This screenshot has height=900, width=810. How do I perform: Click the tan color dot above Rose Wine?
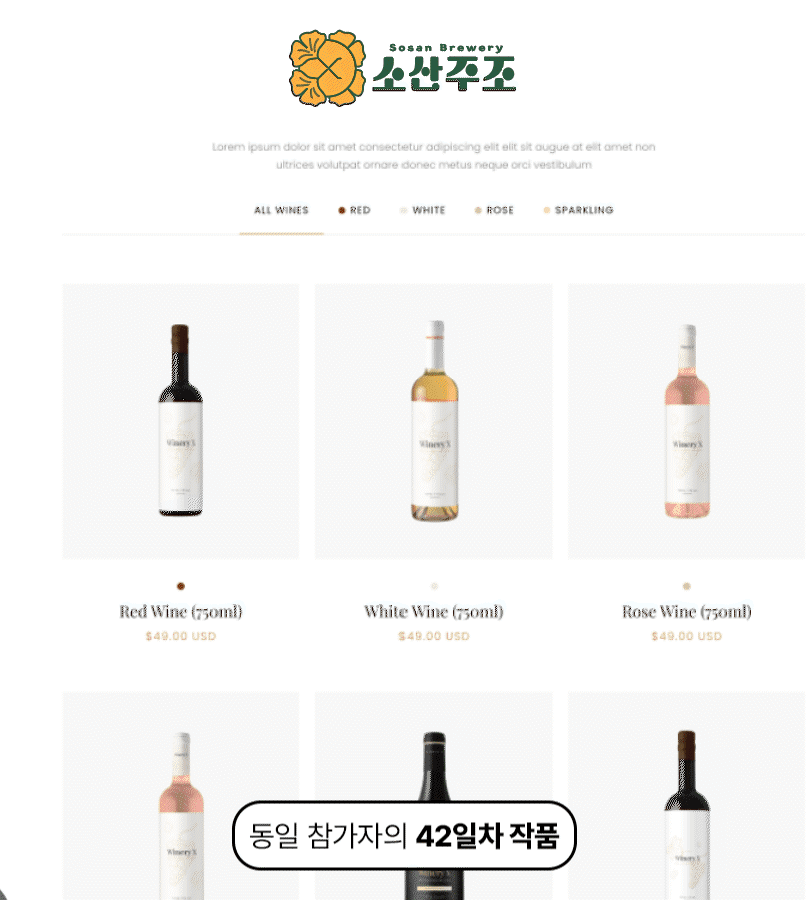(x=687, y=586)
